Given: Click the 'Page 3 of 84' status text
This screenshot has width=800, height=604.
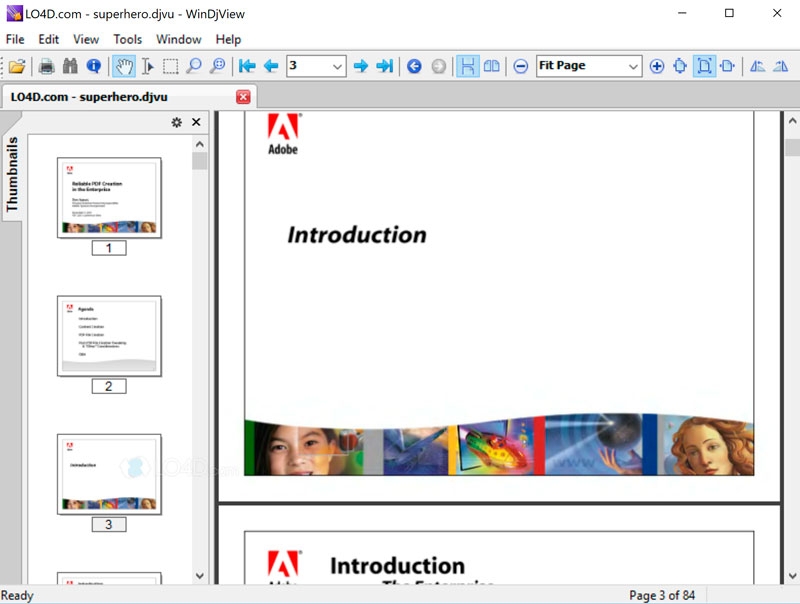Looking at the screenshot, I should click(662, 595).
